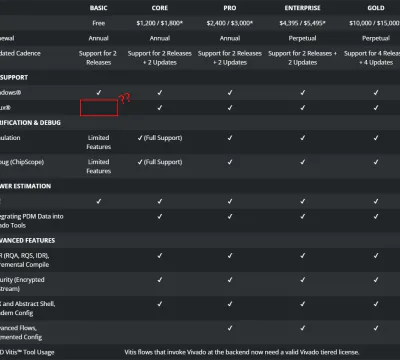Click the GOLD checkmark in the Advanced Flows row
This screenshot has width=400, height=360.
pyautogui.click(x=376, y=328)
